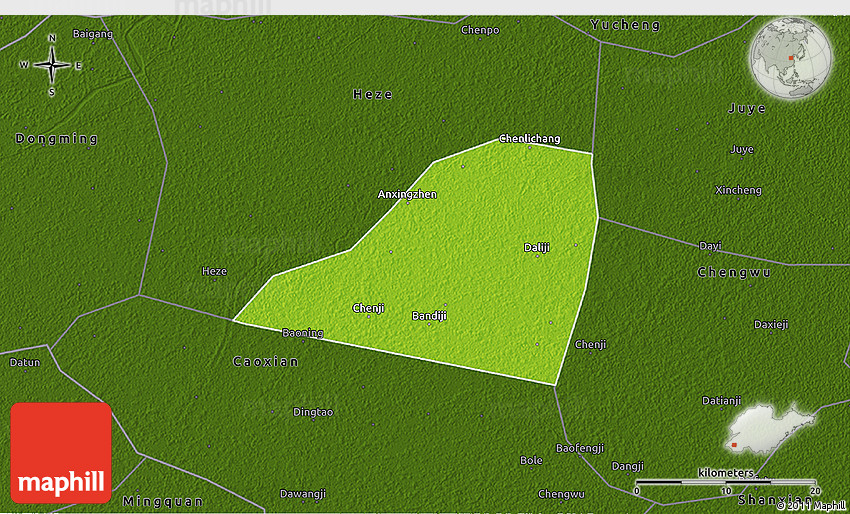
Task: Select the Dingtao town label
Action: tap(313, 412)
